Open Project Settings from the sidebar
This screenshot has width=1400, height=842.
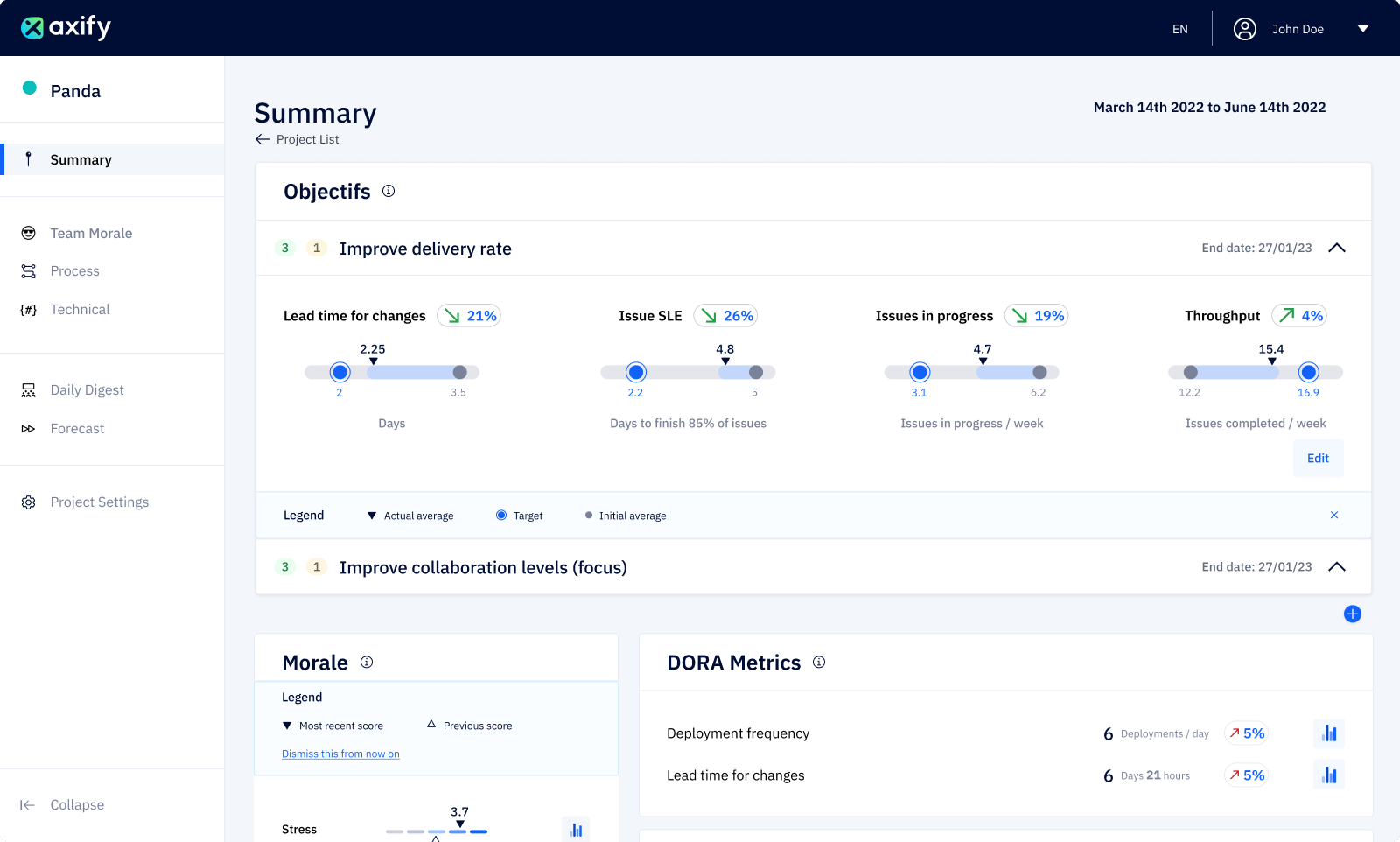[99, 502]
